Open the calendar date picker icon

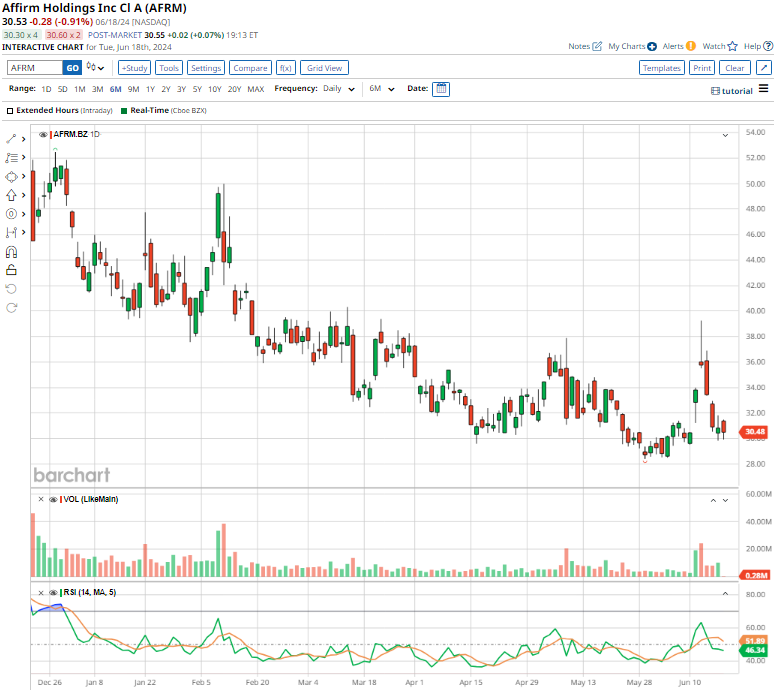441,89
